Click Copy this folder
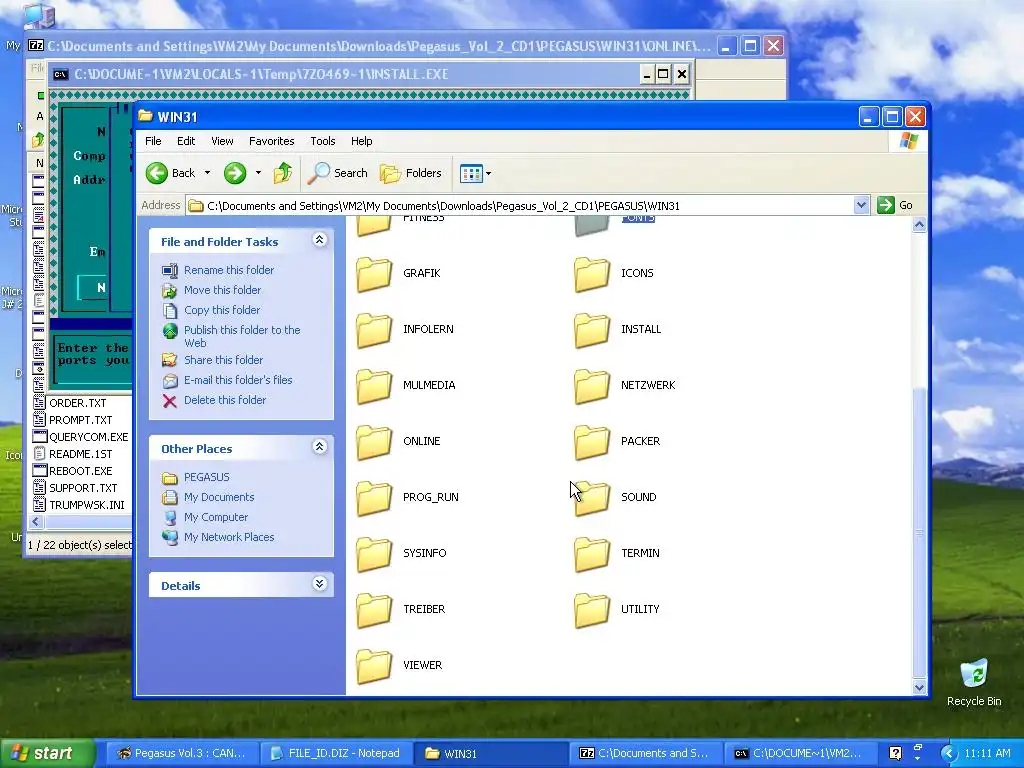Image resolution: width=1024 pixels, height=768 pixels. click(222, 310)
